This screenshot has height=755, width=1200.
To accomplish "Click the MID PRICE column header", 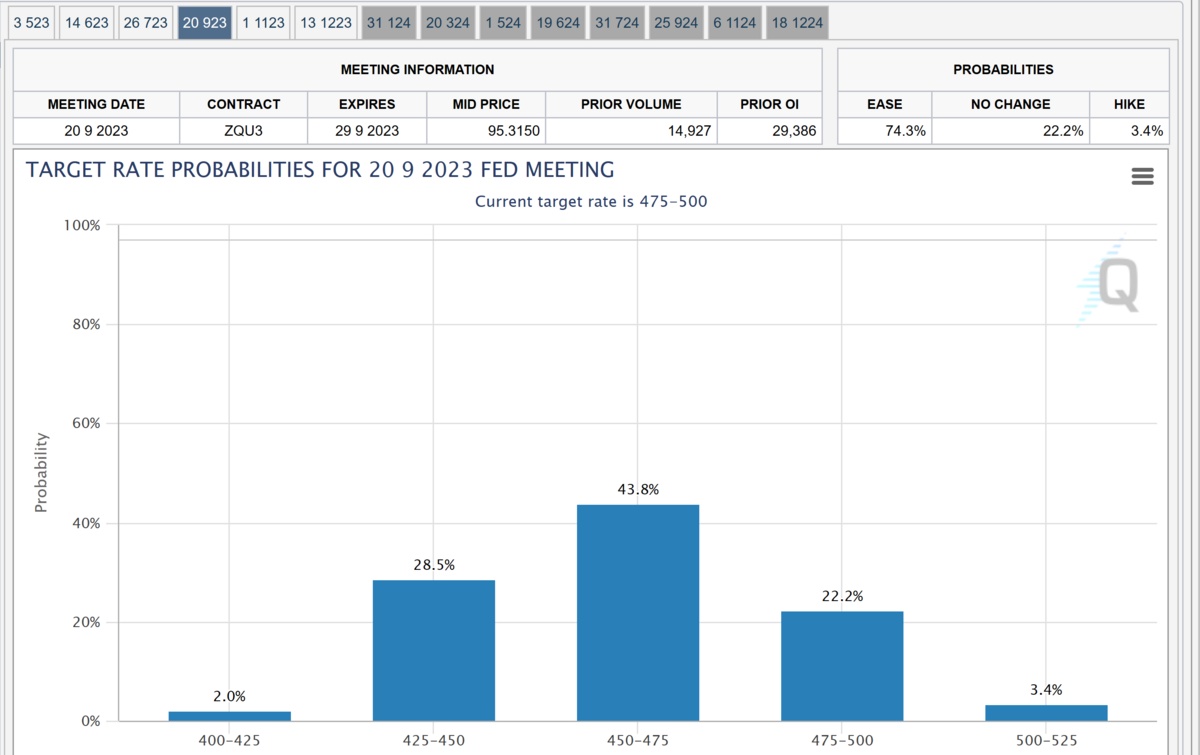I will [487, 104].
